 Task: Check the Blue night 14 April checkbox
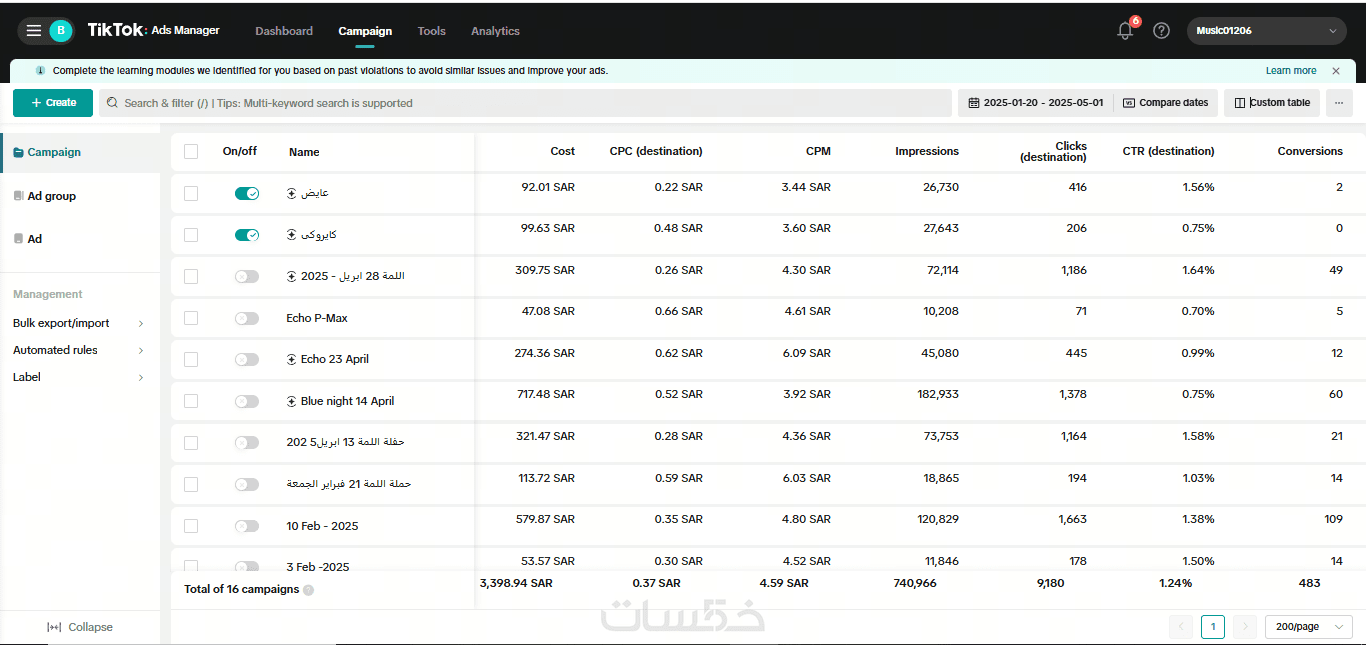click(x=191, y=401)
